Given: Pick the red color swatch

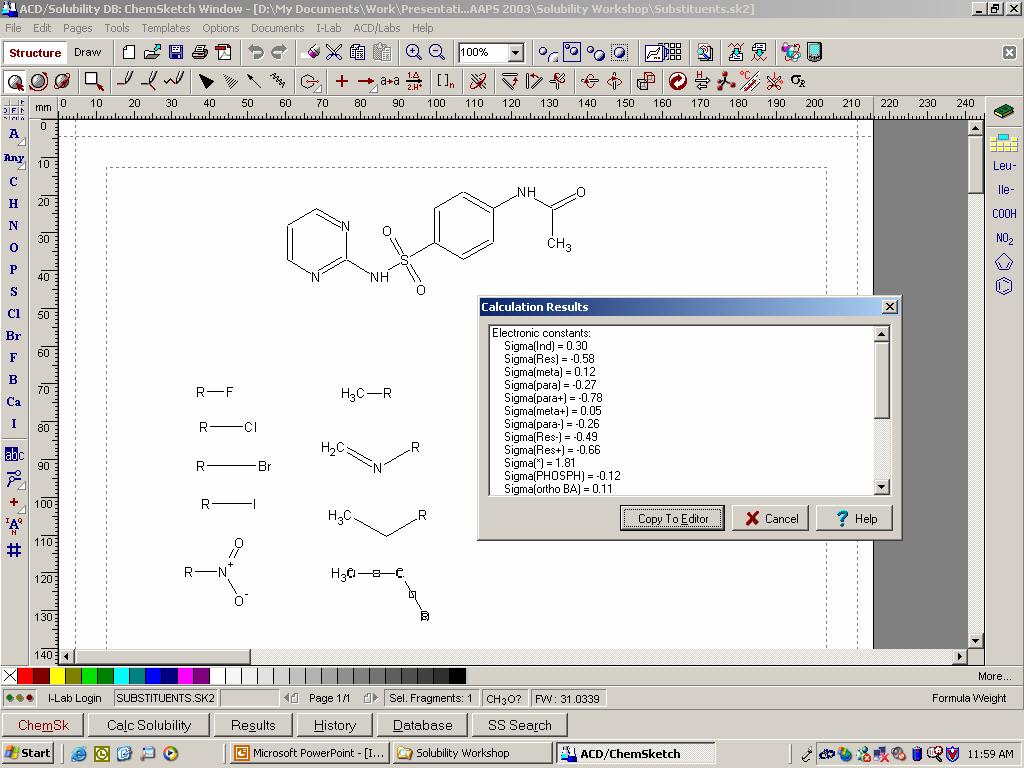Looking at the screenshot, I should coord(25,675).
